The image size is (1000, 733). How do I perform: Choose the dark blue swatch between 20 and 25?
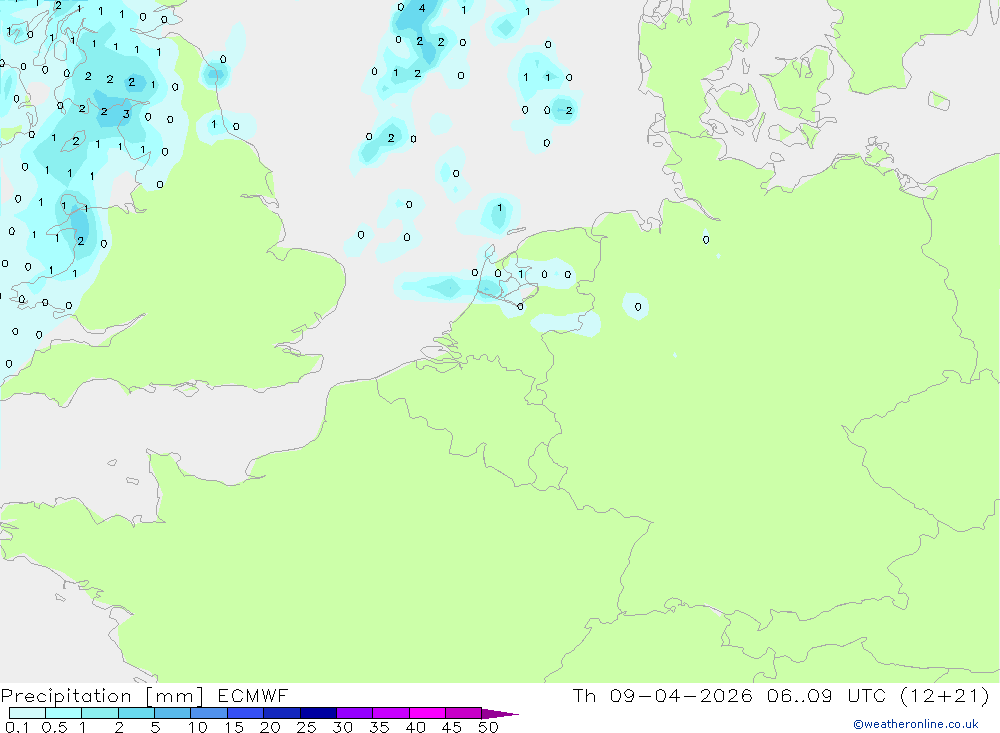click(x=281, y=713)
